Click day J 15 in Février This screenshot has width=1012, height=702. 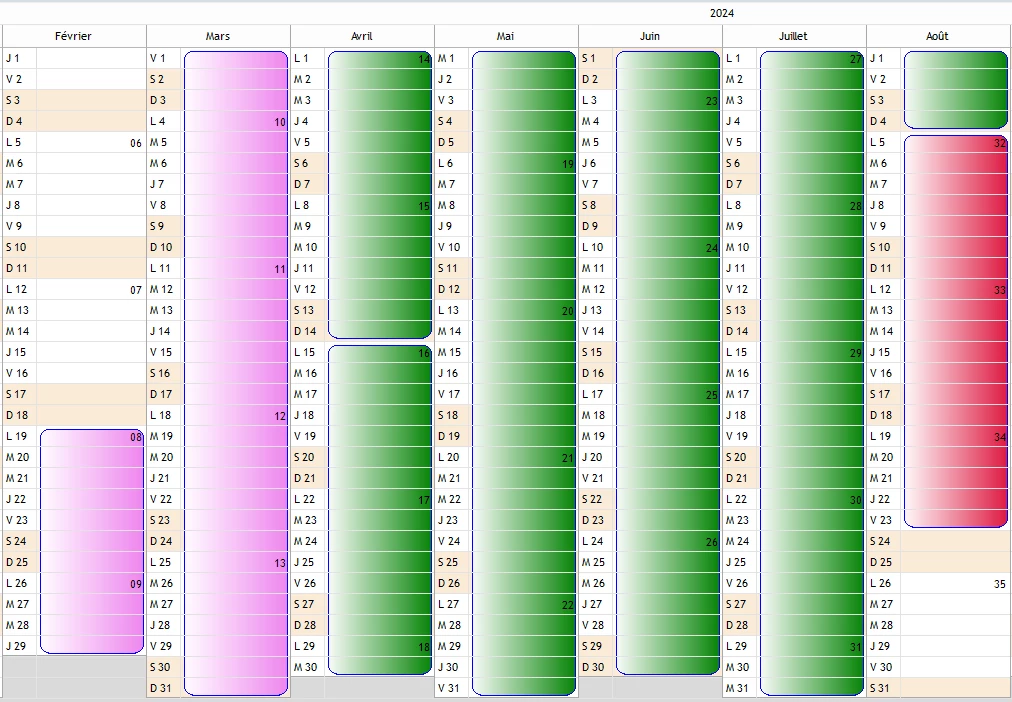(16, 352)
